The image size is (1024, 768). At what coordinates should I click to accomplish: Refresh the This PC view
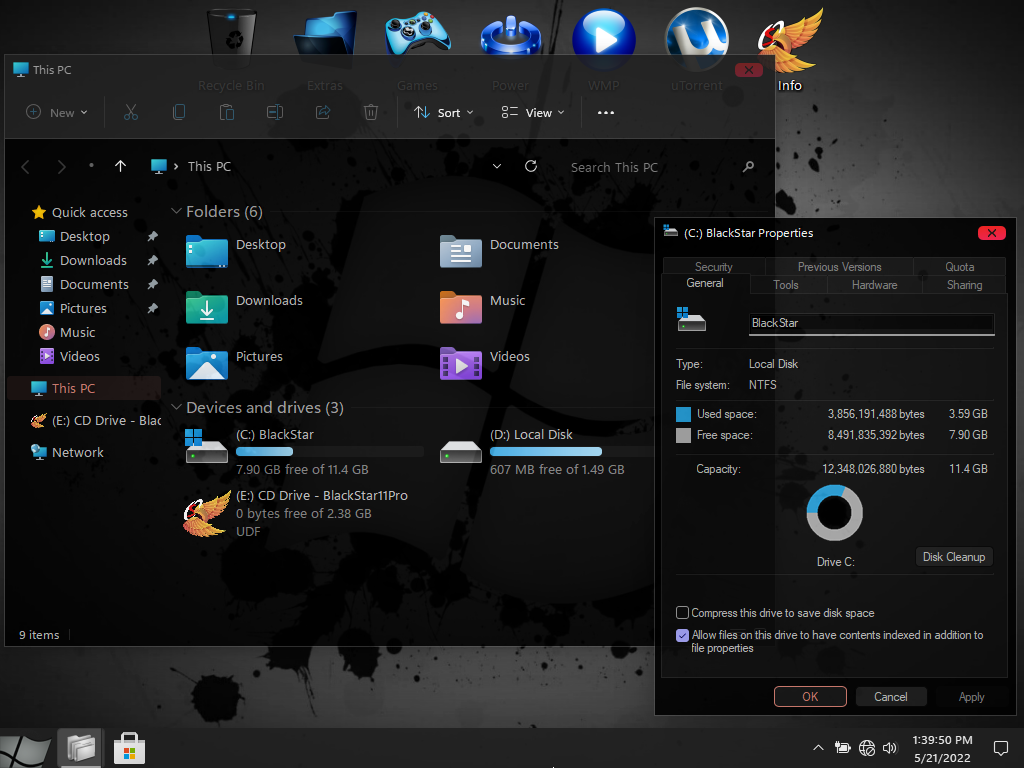coord(531,166)
